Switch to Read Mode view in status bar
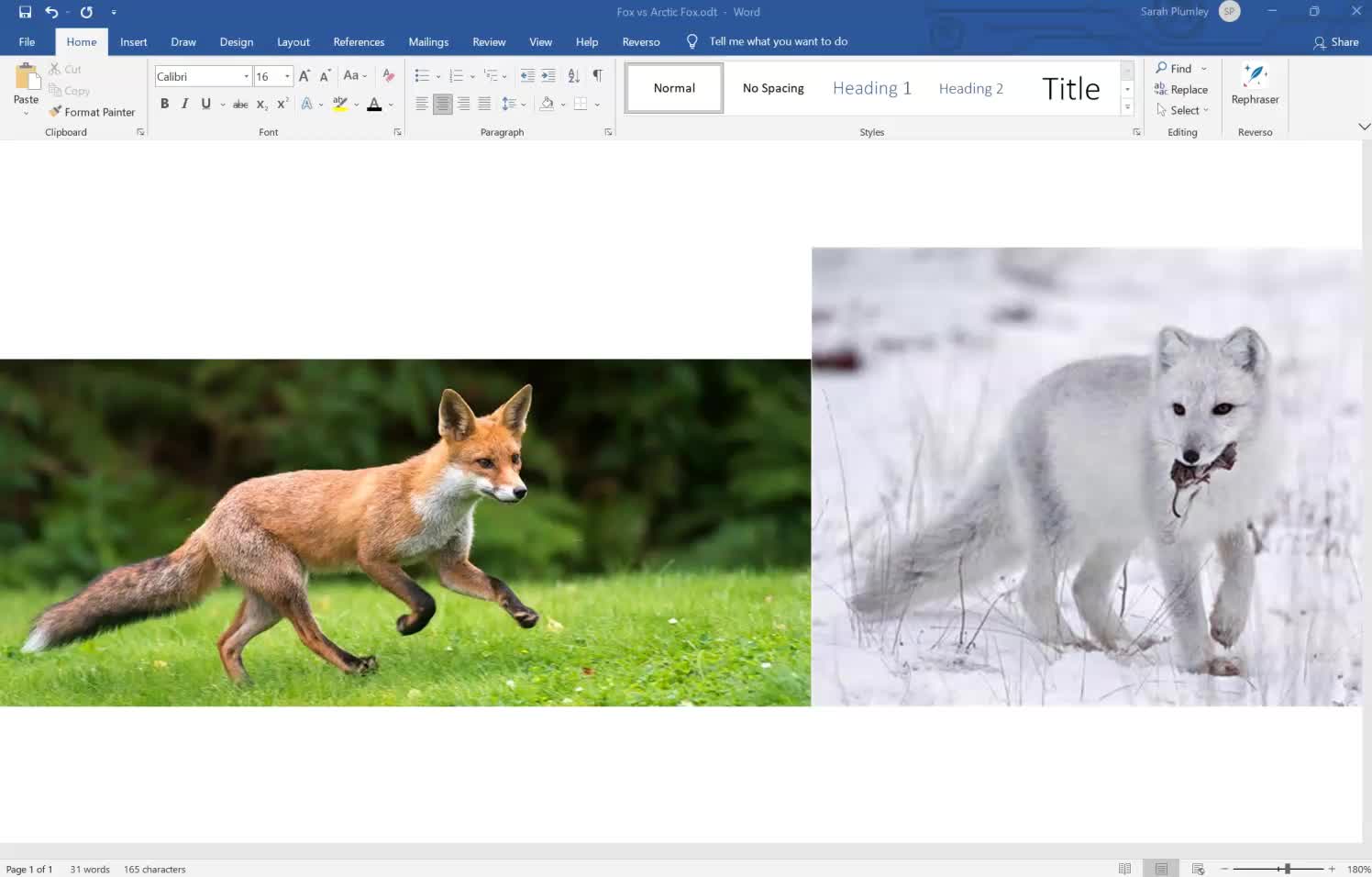 [x=1124, y=869]
